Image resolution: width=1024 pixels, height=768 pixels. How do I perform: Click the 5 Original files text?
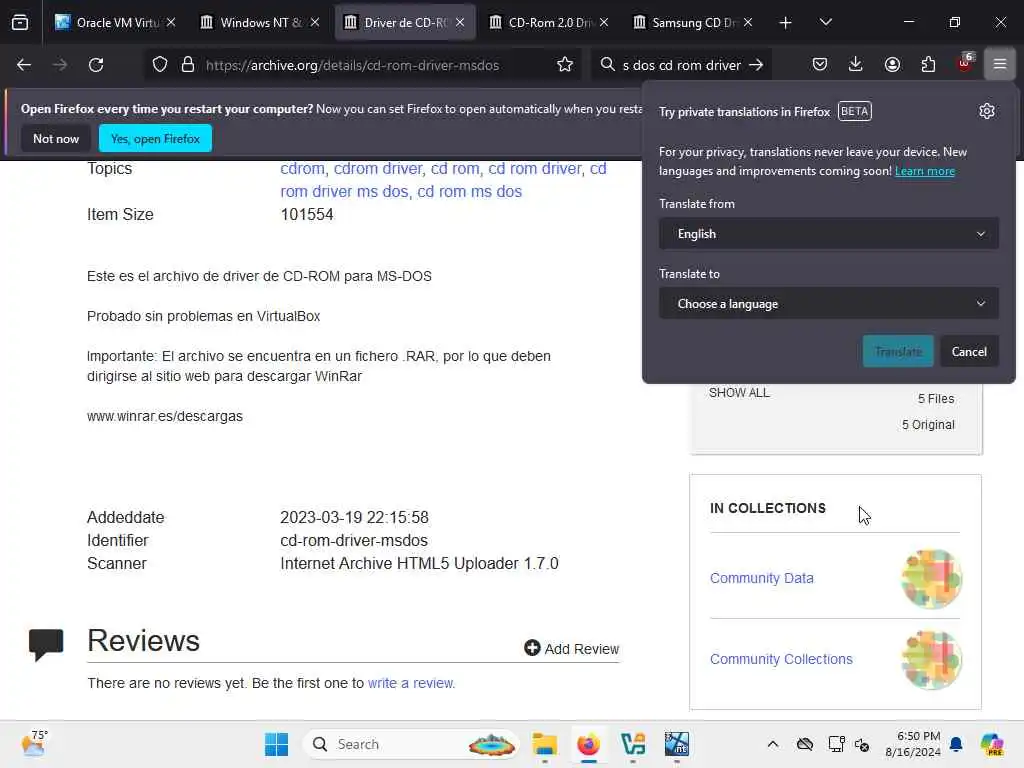coord(928,424)
